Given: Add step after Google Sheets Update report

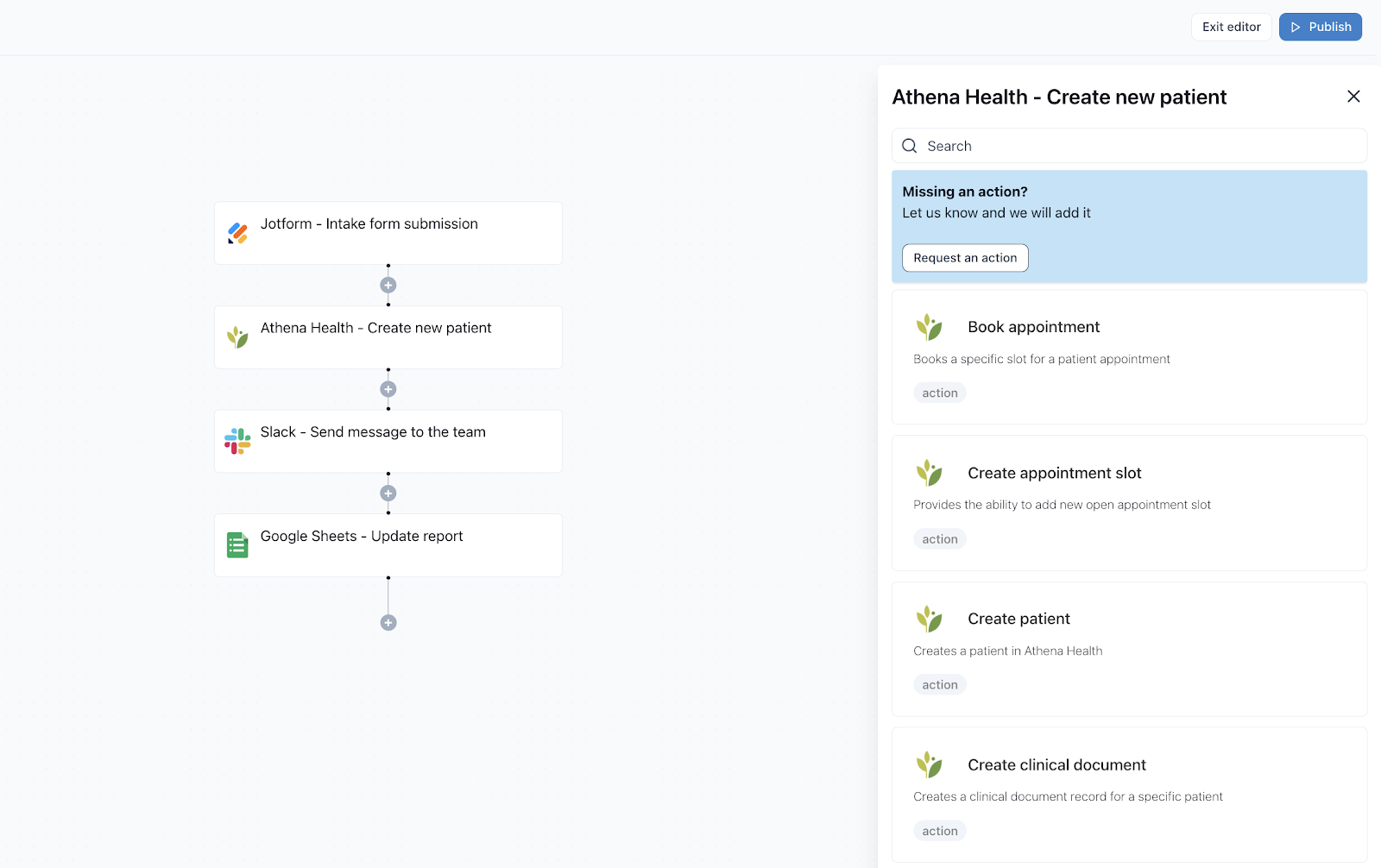Looking at the screenshot, I should 388,623.
